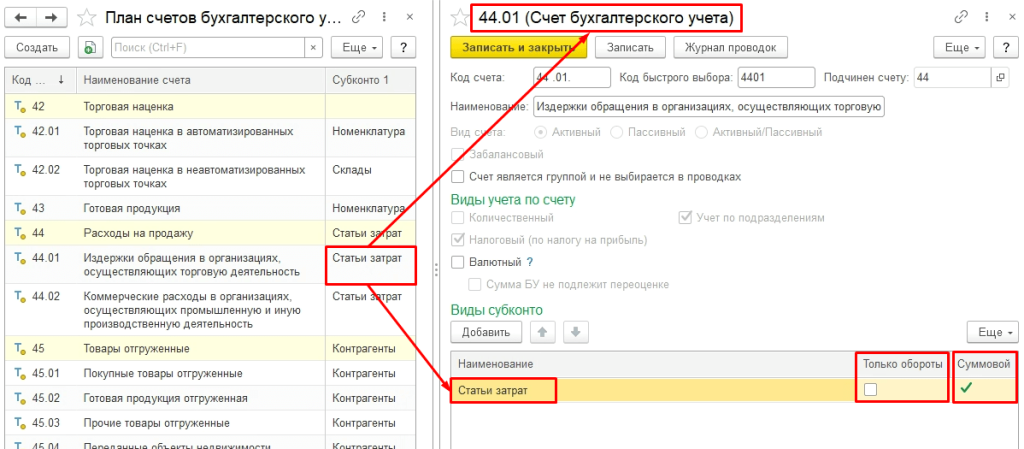The width and height of the screenshot is (1024, 449).
Task: Toggle Налоговый (по налогу на прибыль) checkbox
Action: [x=458, y=240]
